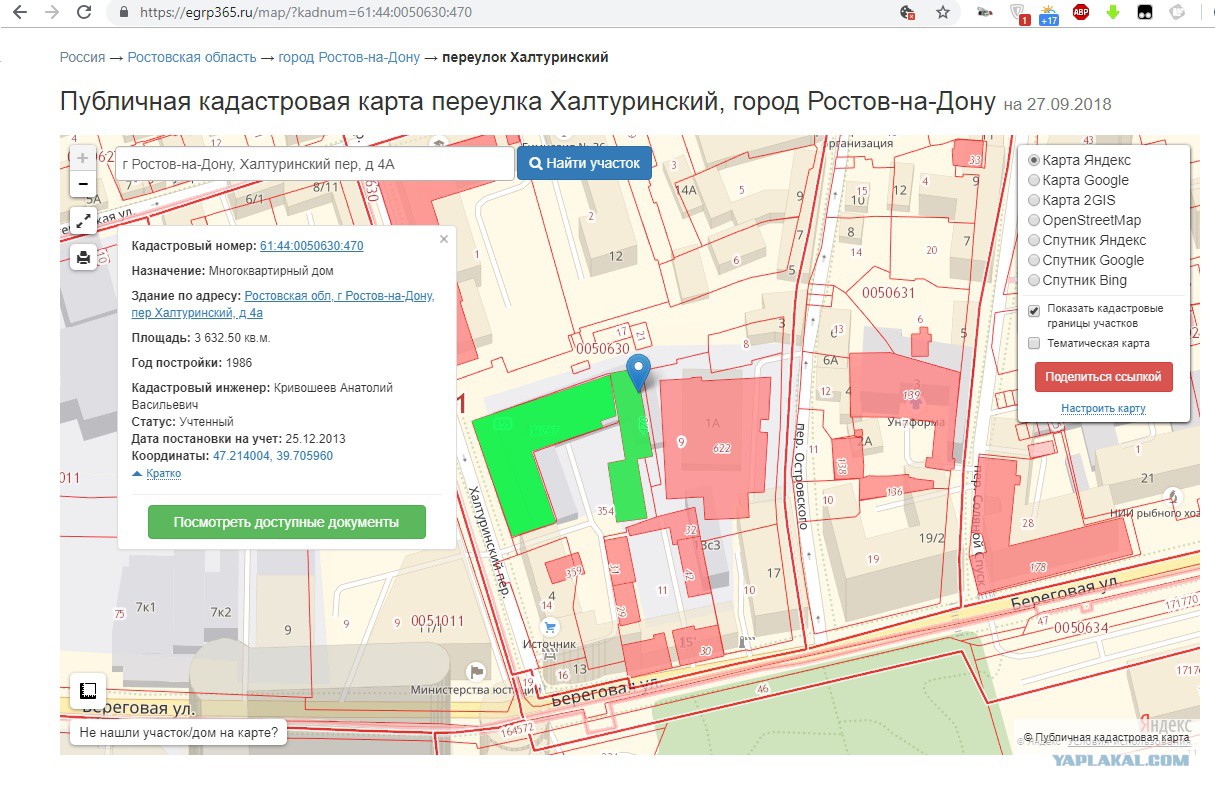Reload the page in browser

tap(84, 13)
